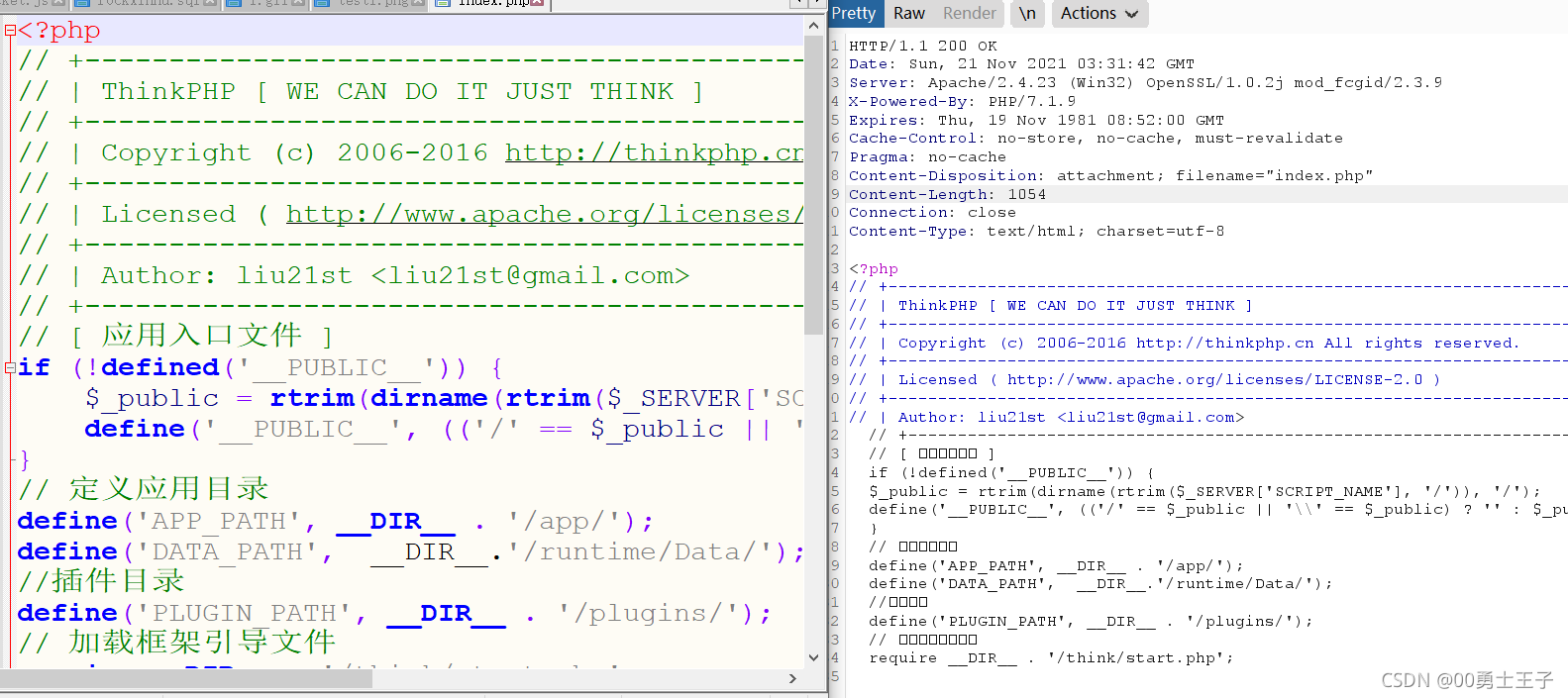The width and height of the screenshot is (1568, 698).
Task: Click the define('APP_PATH' line in the response
Action: [x=1056, y=565]
